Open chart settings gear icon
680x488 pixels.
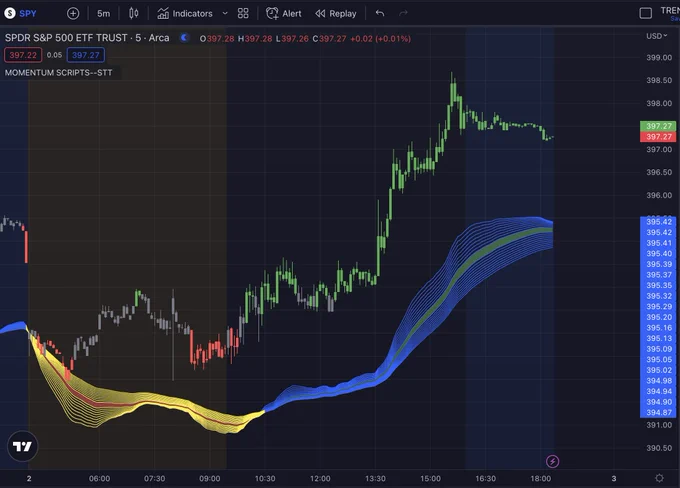[x=659, y=478]
